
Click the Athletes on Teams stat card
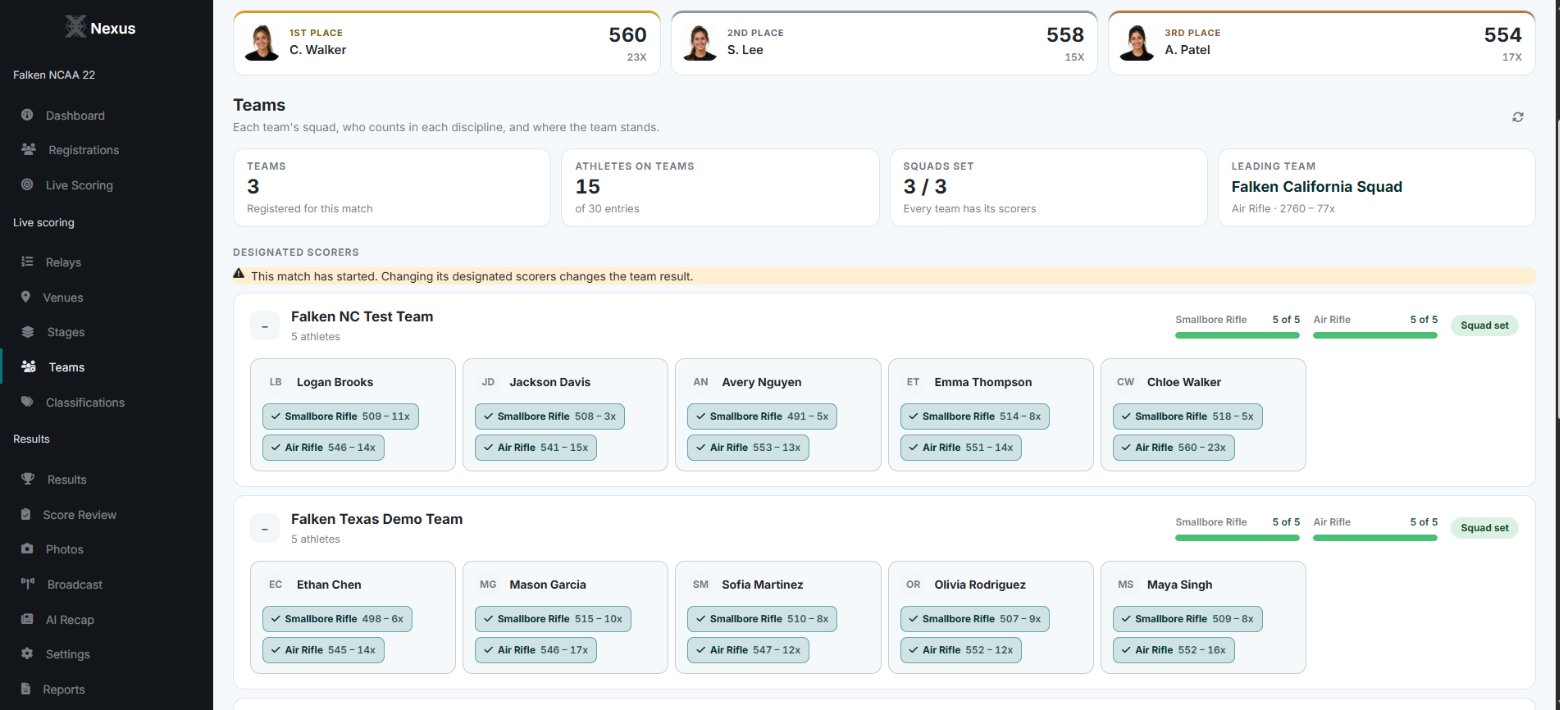tap(720, 188)
